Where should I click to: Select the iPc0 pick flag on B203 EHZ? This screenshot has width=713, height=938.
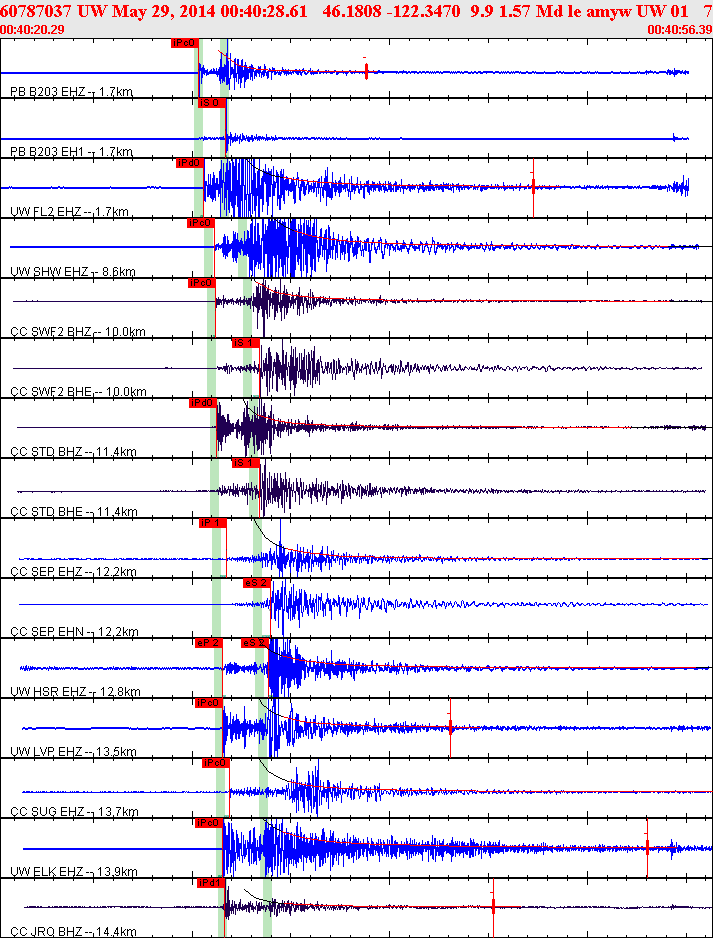pos(184,42)
